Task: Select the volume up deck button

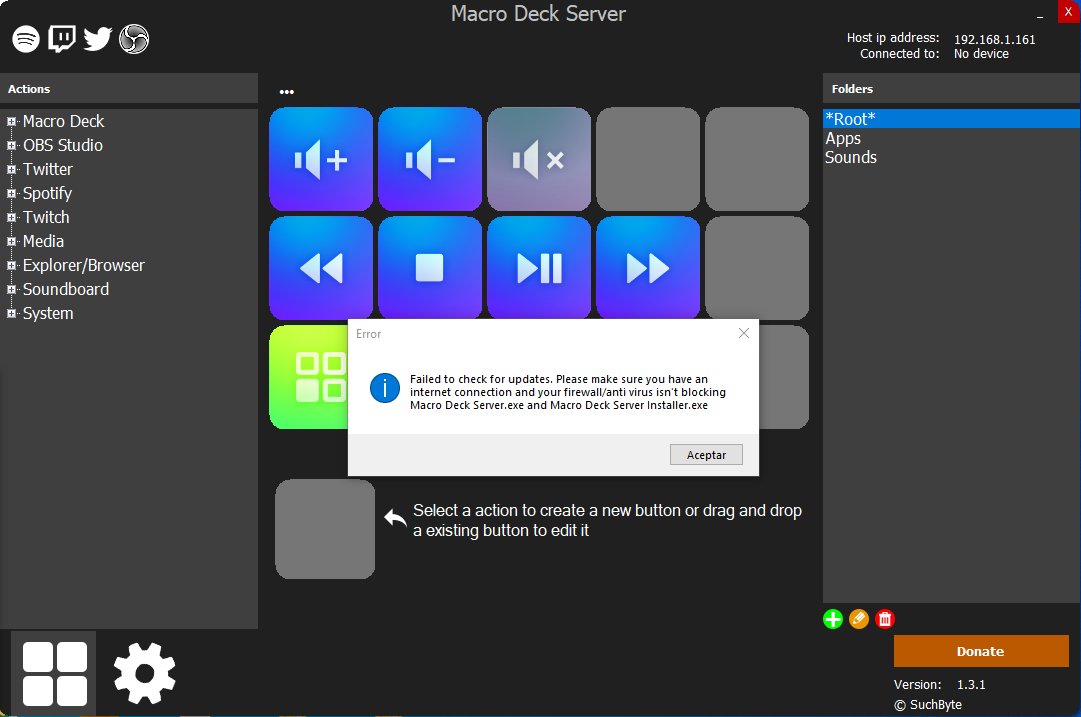Action: [x=321, y=159]
